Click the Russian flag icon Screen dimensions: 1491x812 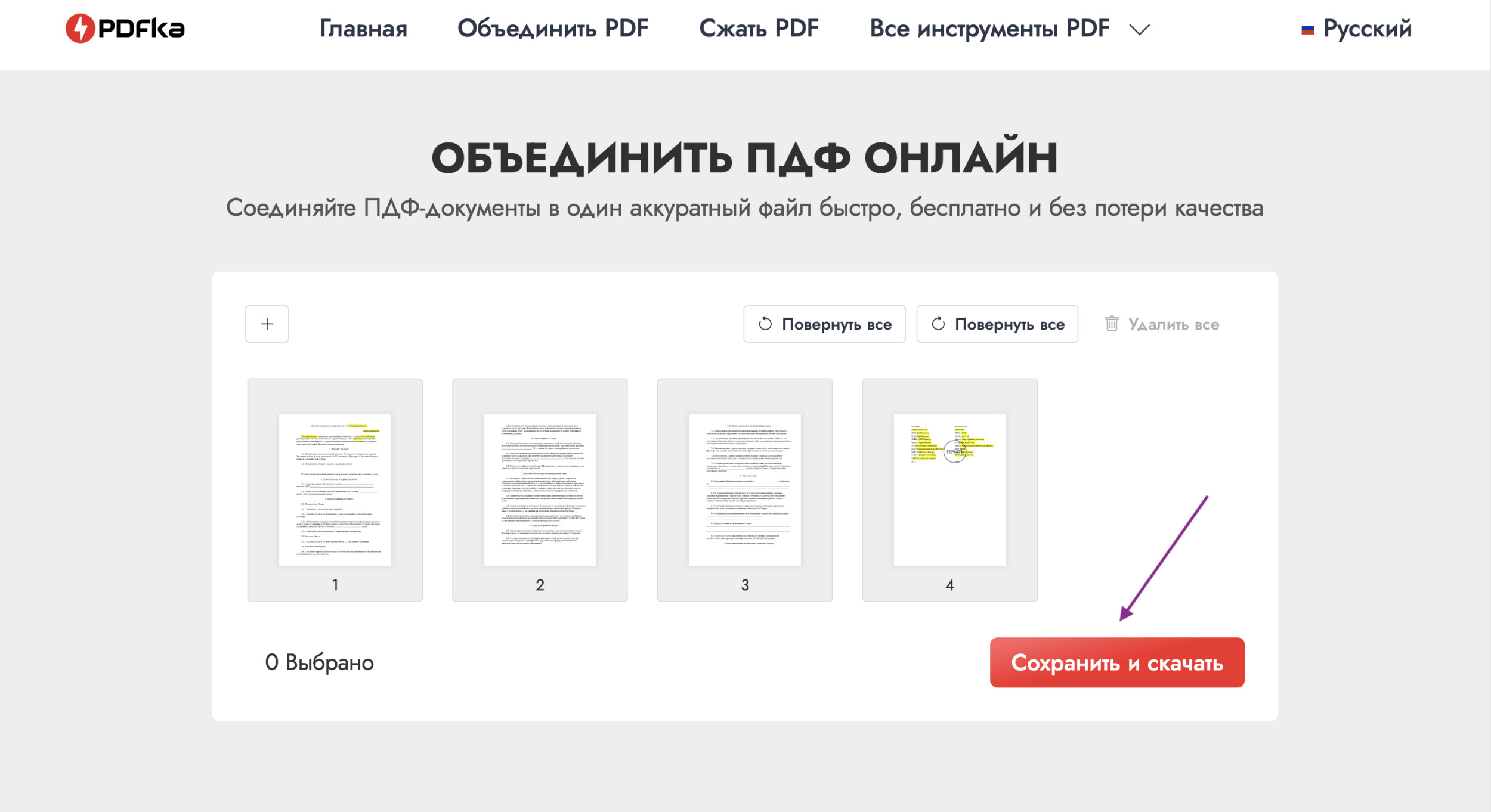tap(1307, 30)
